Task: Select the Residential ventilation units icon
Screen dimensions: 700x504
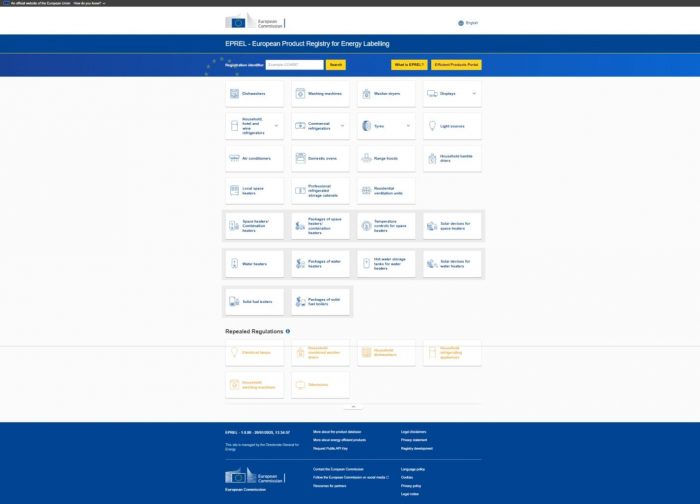Action: click(x=366, y=191)
